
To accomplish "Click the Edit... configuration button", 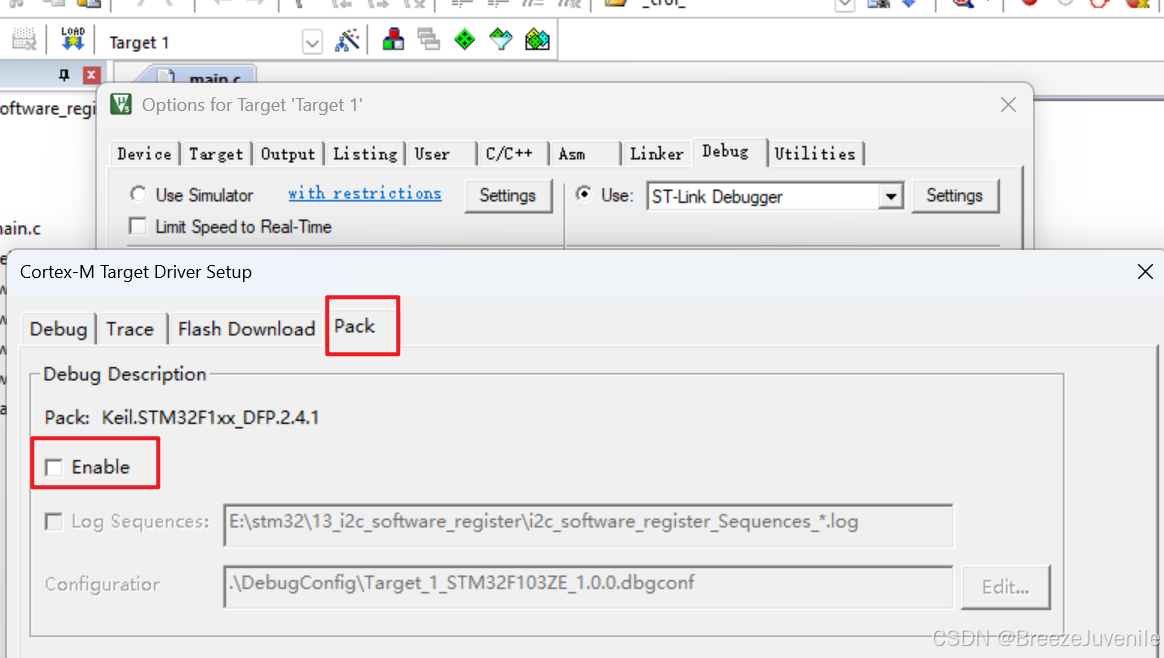I will (1005, 587).
